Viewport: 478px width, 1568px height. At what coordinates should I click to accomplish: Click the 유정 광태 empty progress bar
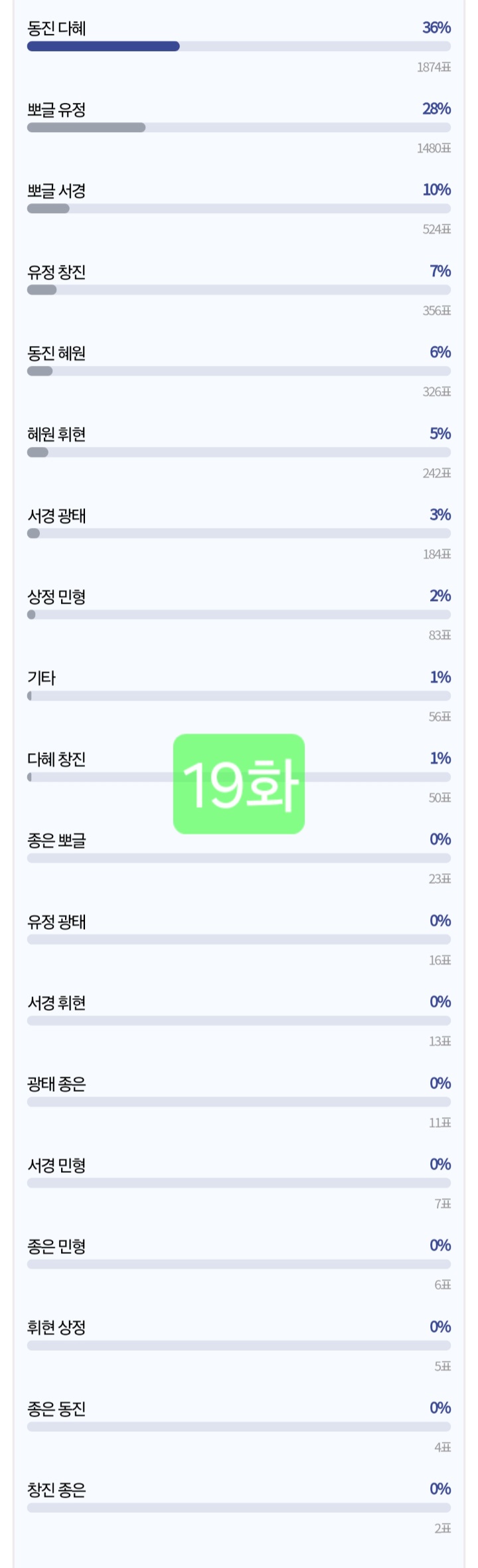[238, 940]
